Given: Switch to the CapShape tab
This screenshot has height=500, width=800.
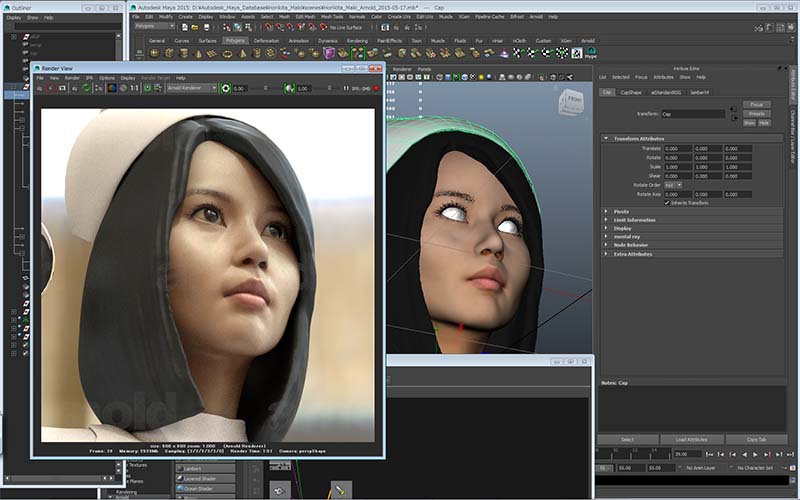Looking at the screenshot, I should click(631, 92).
